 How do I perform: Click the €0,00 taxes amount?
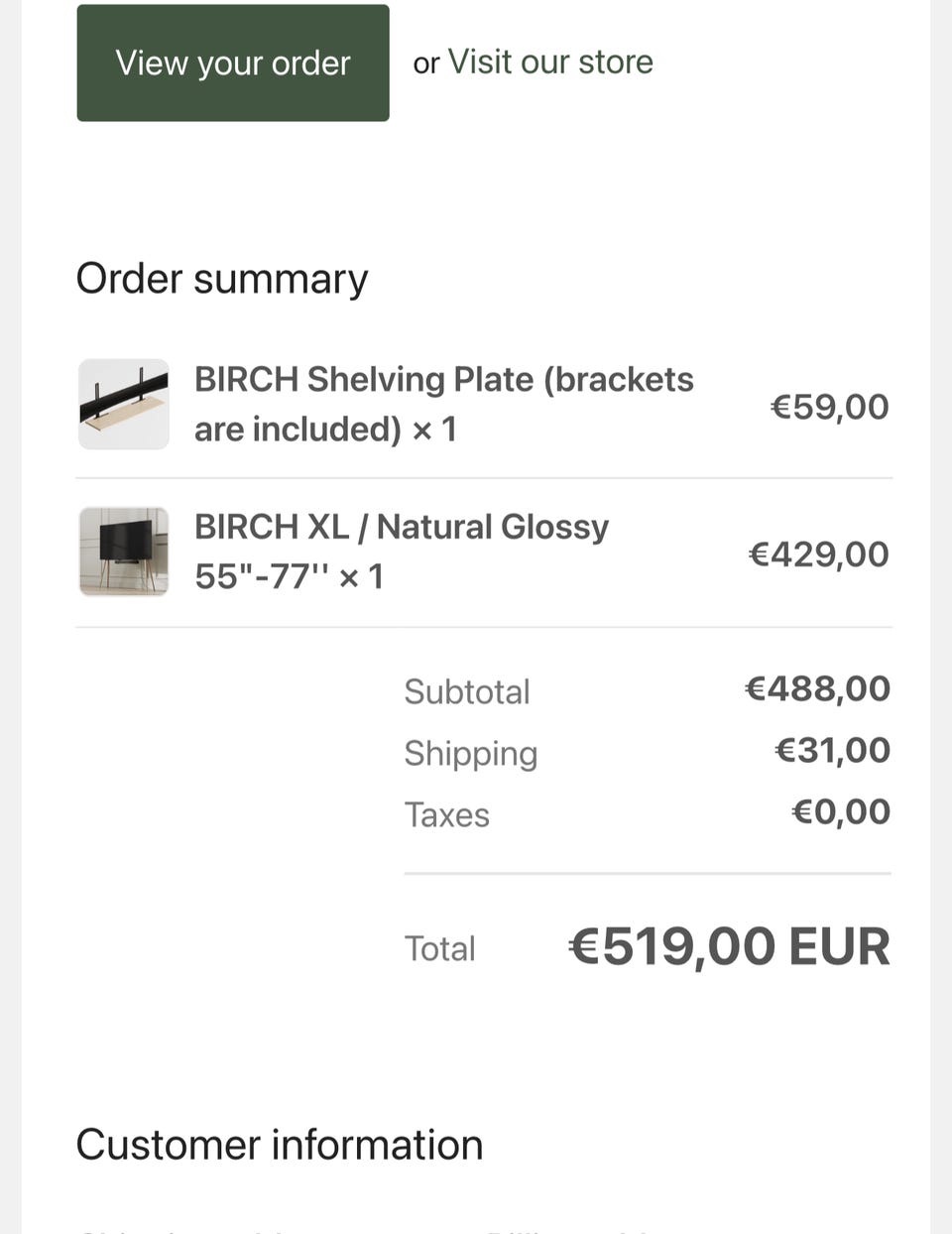(841, 811)
